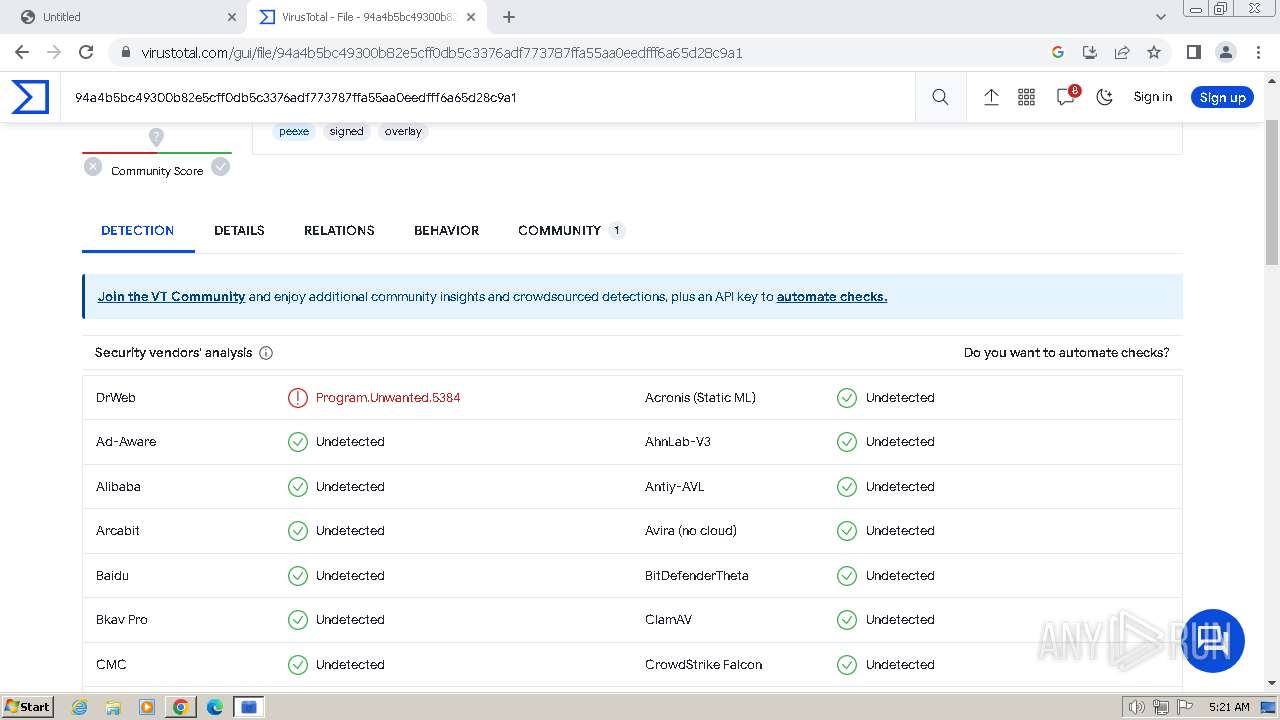
Task: Click Join the VT Community link
Action: pyautogui.click(x=171, y=297)
